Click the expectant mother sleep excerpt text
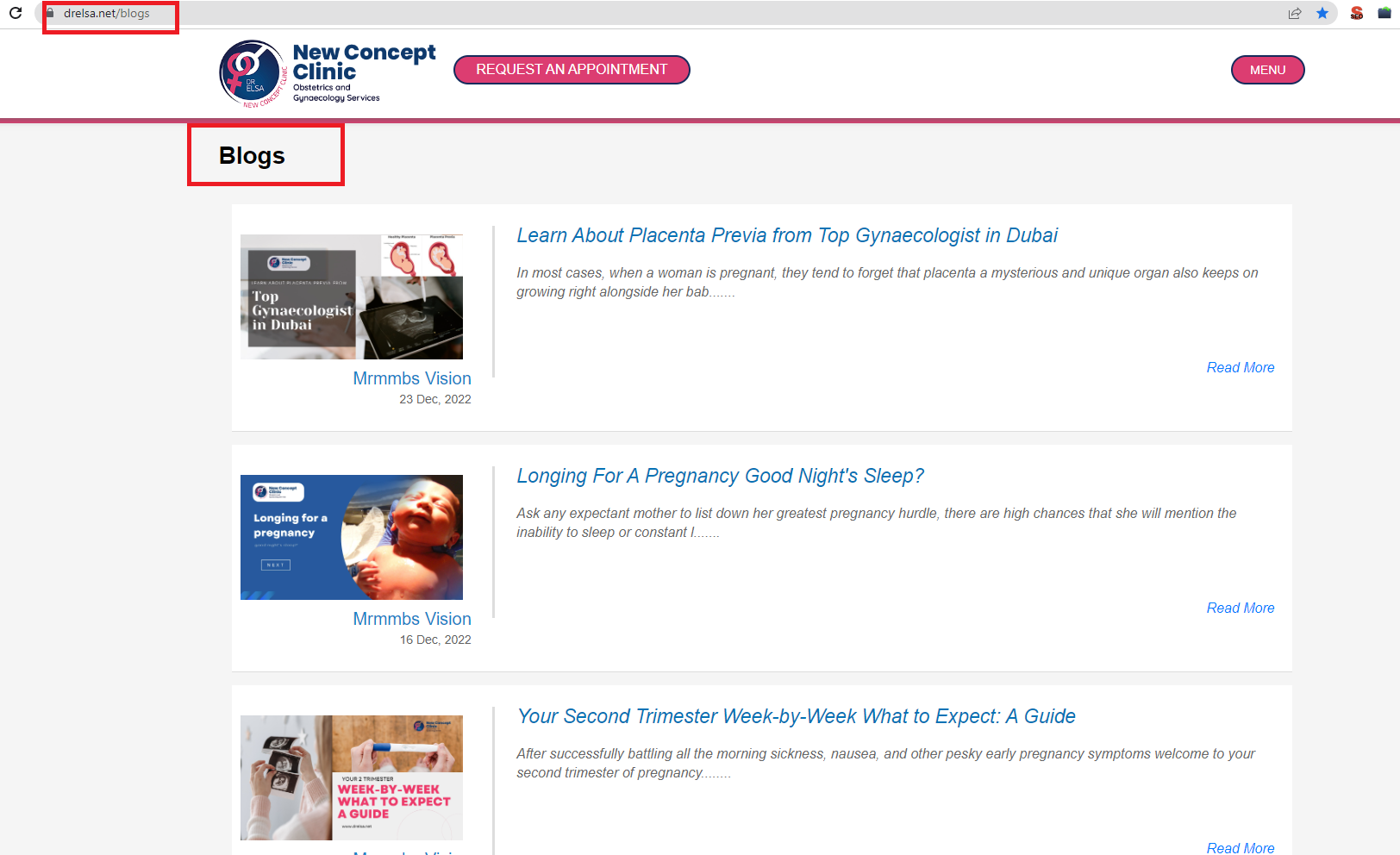 [x=877, y=522]
